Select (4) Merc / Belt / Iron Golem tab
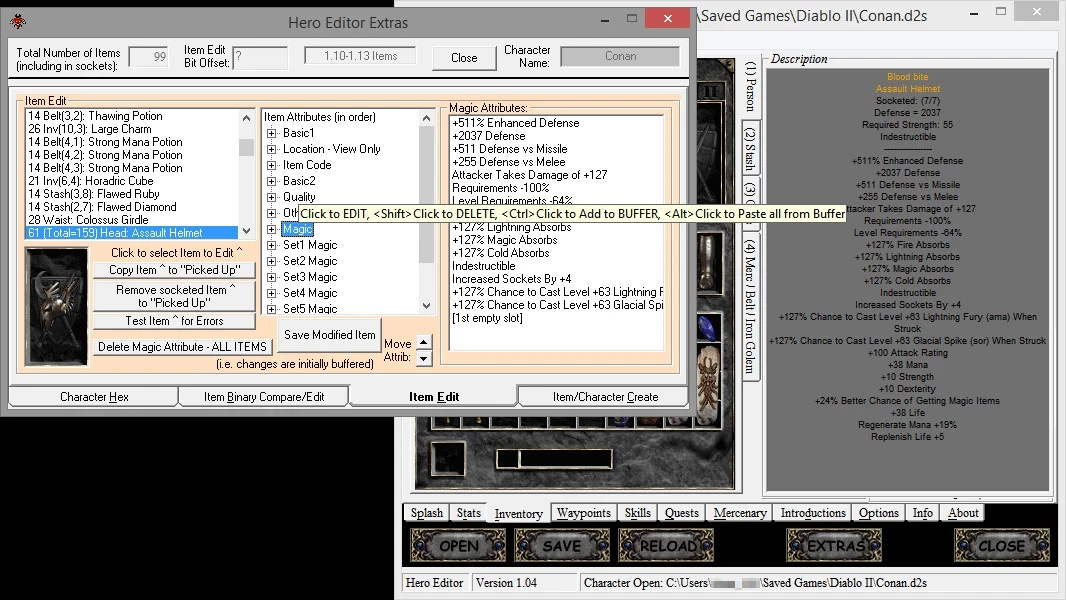Screen dimensions: 1066x600 click(x=750, y=307)
